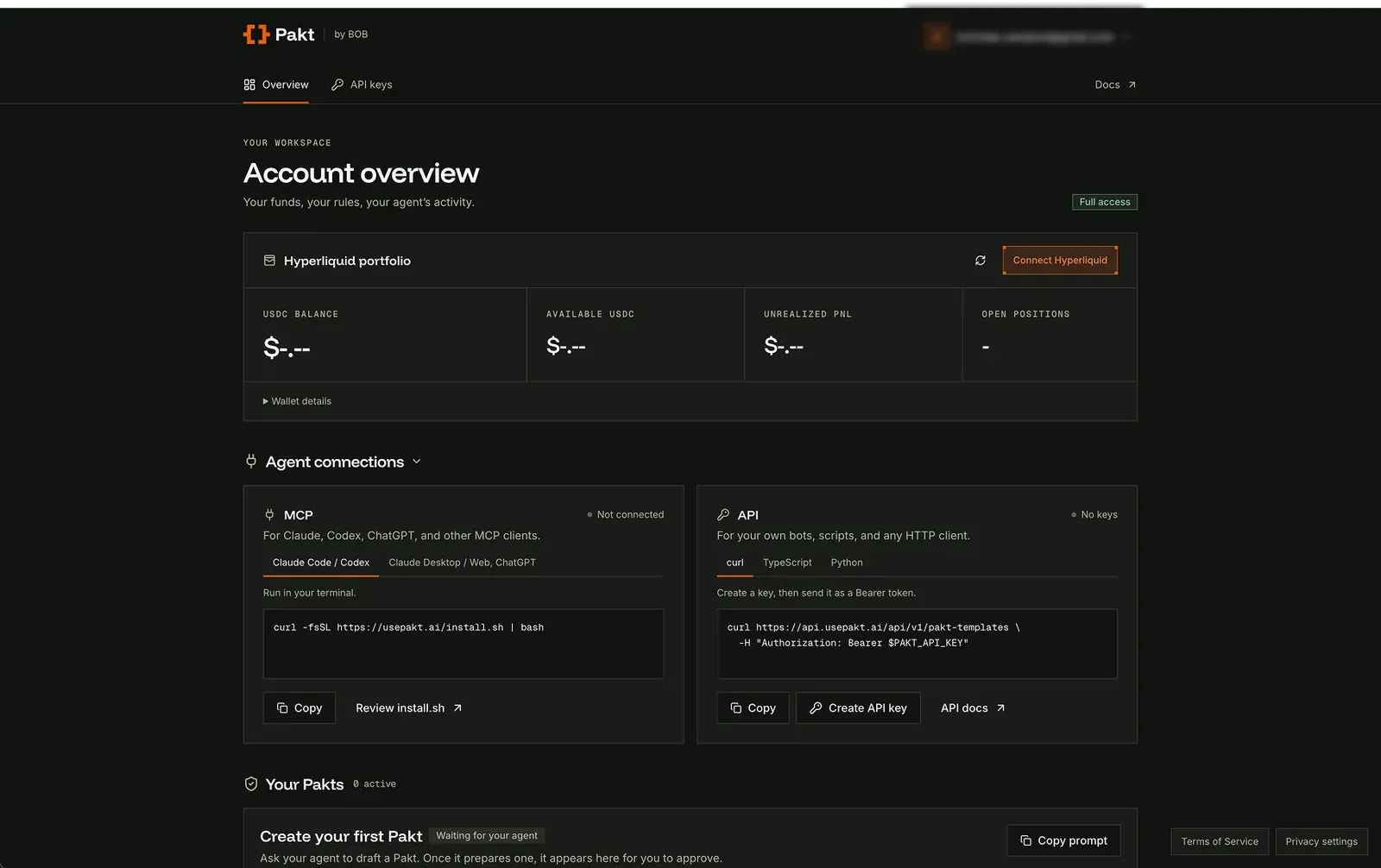Switch to the API keys tab

(362, 85)
